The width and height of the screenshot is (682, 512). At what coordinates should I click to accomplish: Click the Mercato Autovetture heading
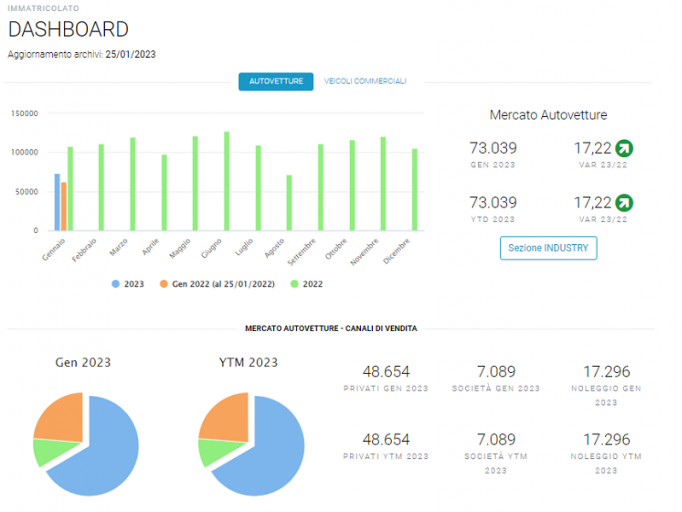pyautogui.click(x=548, y=115)
